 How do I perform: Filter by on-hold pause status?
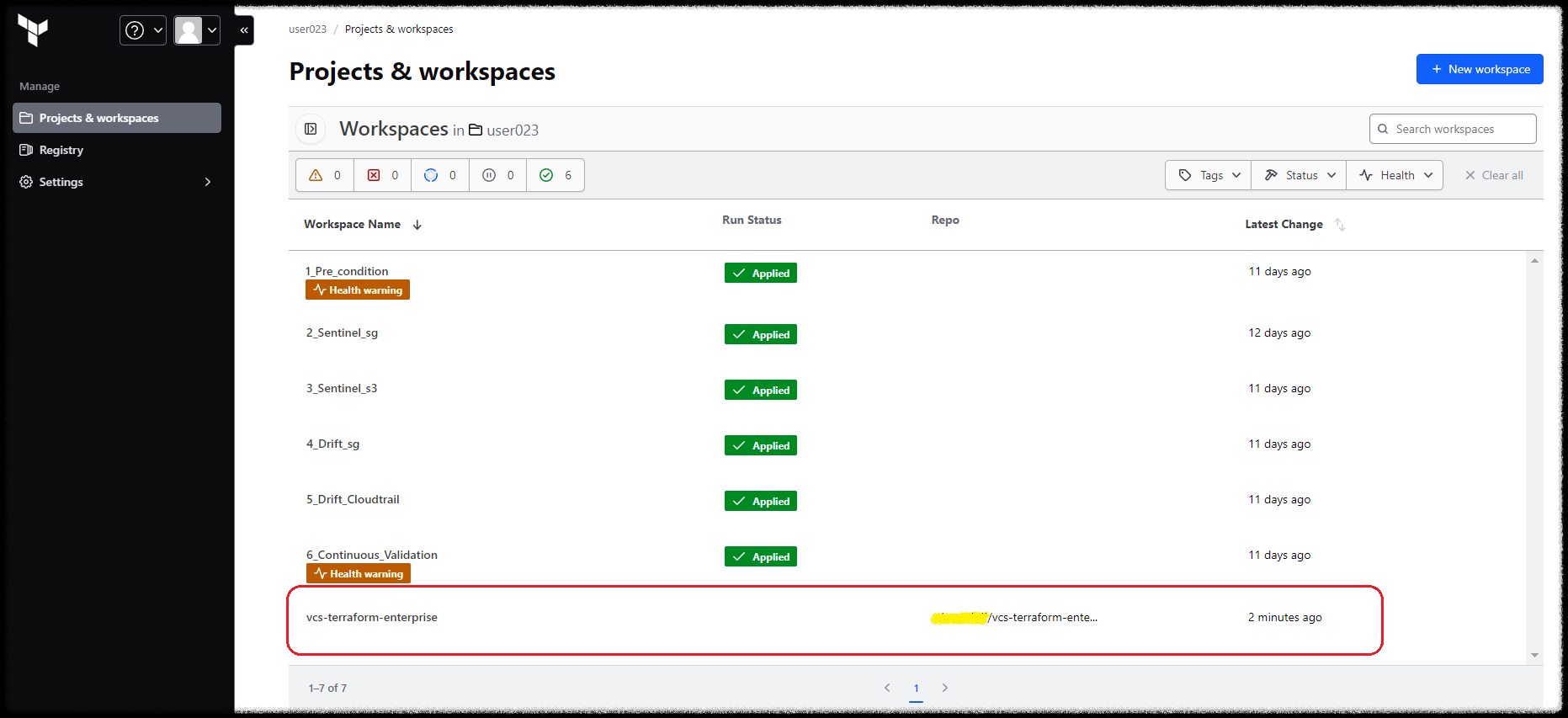(x=498, y=175)
